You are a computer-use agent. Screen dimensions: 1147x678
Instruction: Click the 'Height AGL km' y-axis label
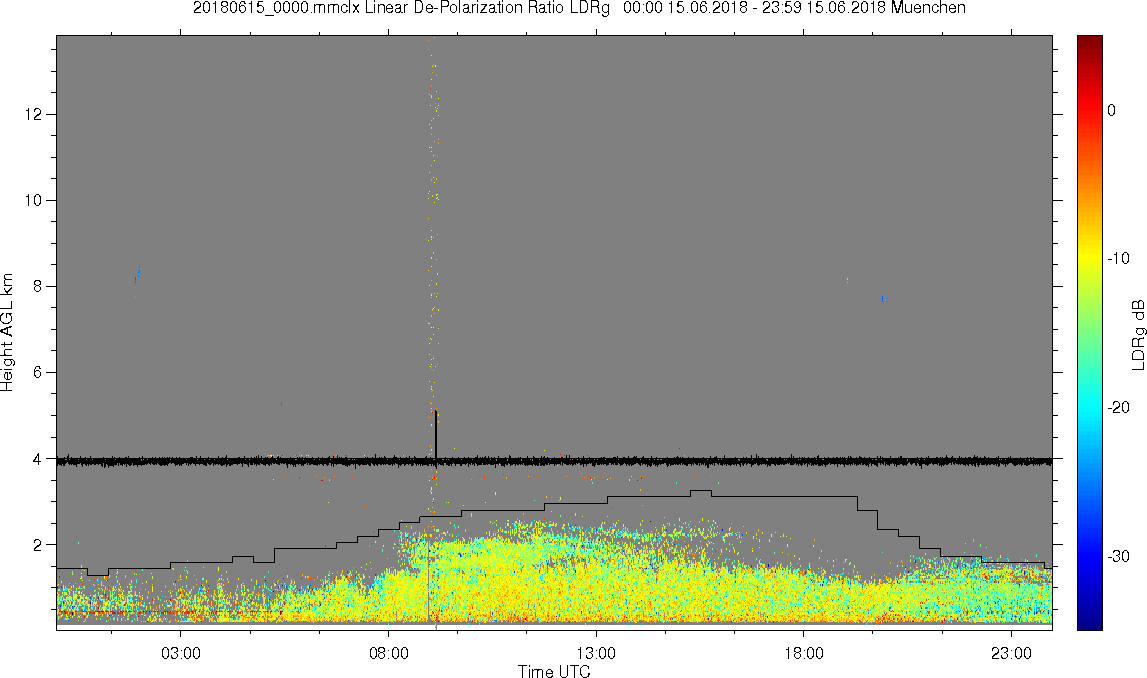tap(7, 332)
